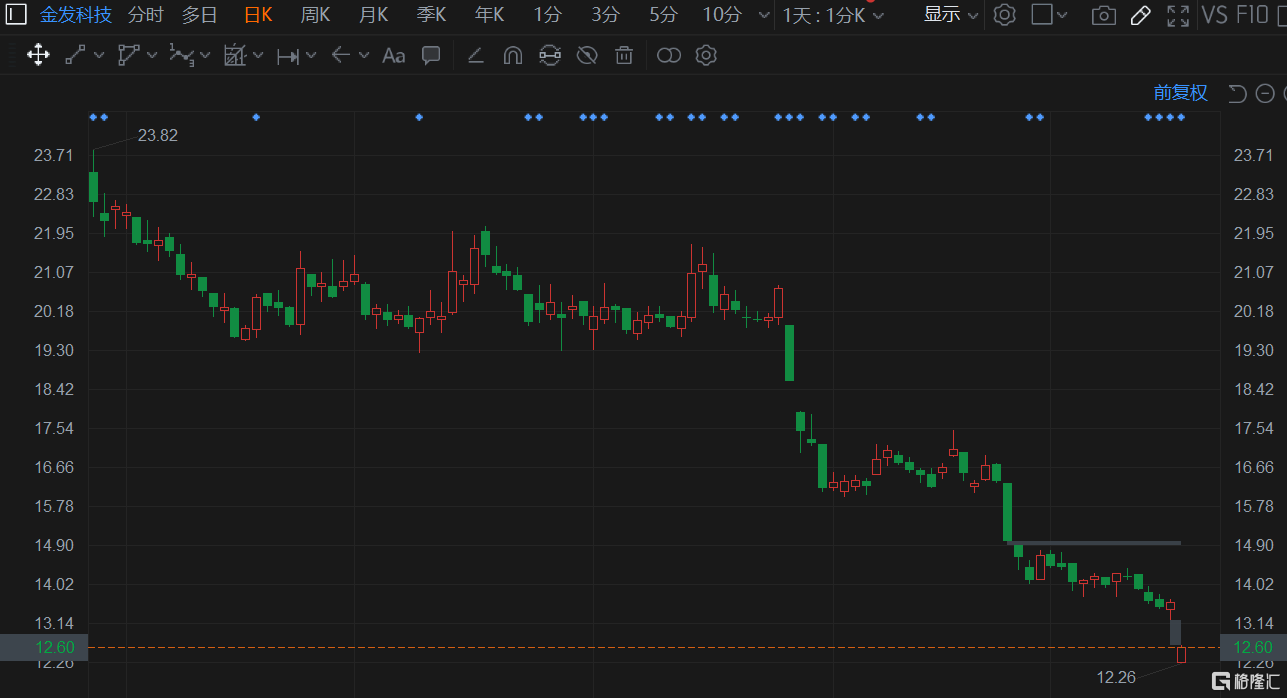Select the line segment drawing tool

point(75,55)
